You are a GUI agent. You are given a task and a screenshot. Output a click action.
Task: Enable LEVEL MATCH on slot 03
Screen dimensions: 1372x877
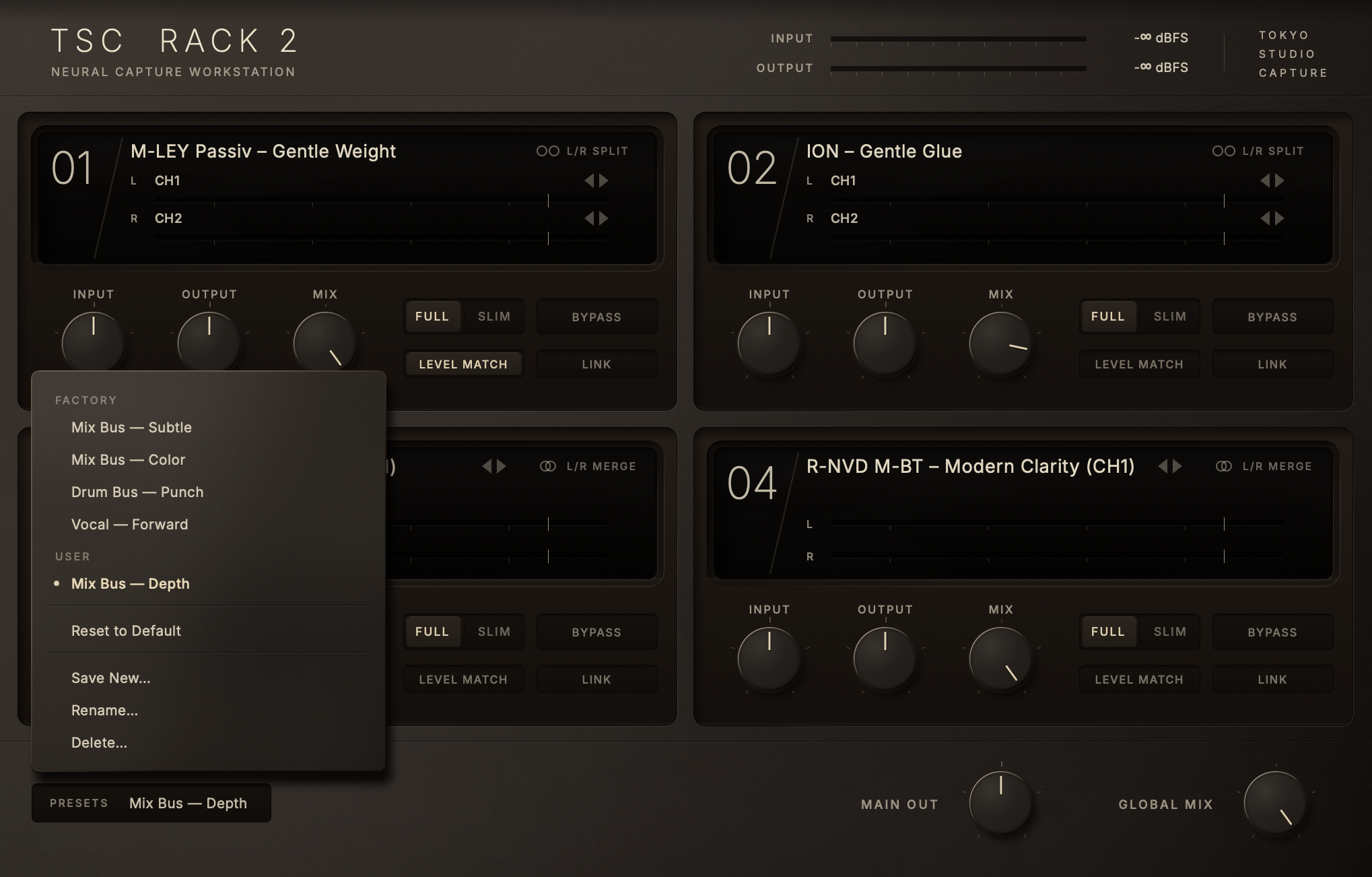click(463, 679)
